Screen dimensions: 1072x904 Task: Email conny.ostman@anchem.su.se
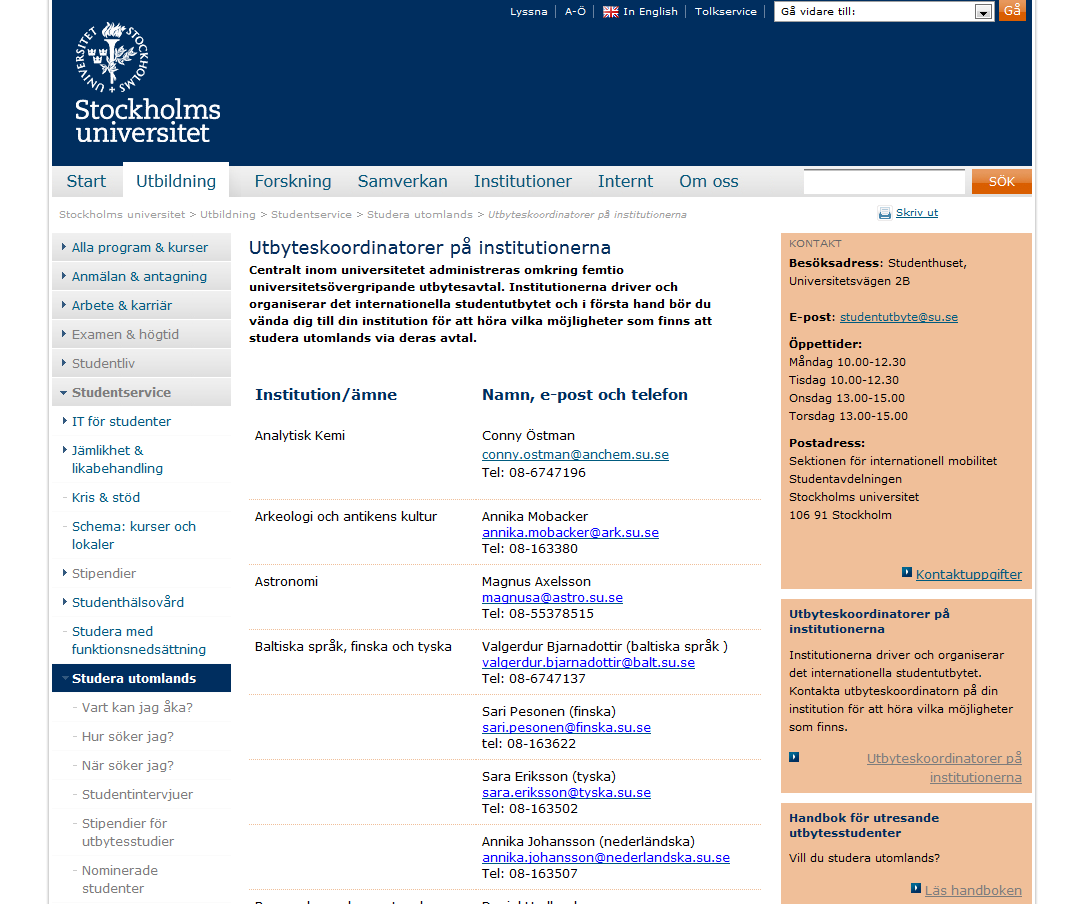pos(575,455)
